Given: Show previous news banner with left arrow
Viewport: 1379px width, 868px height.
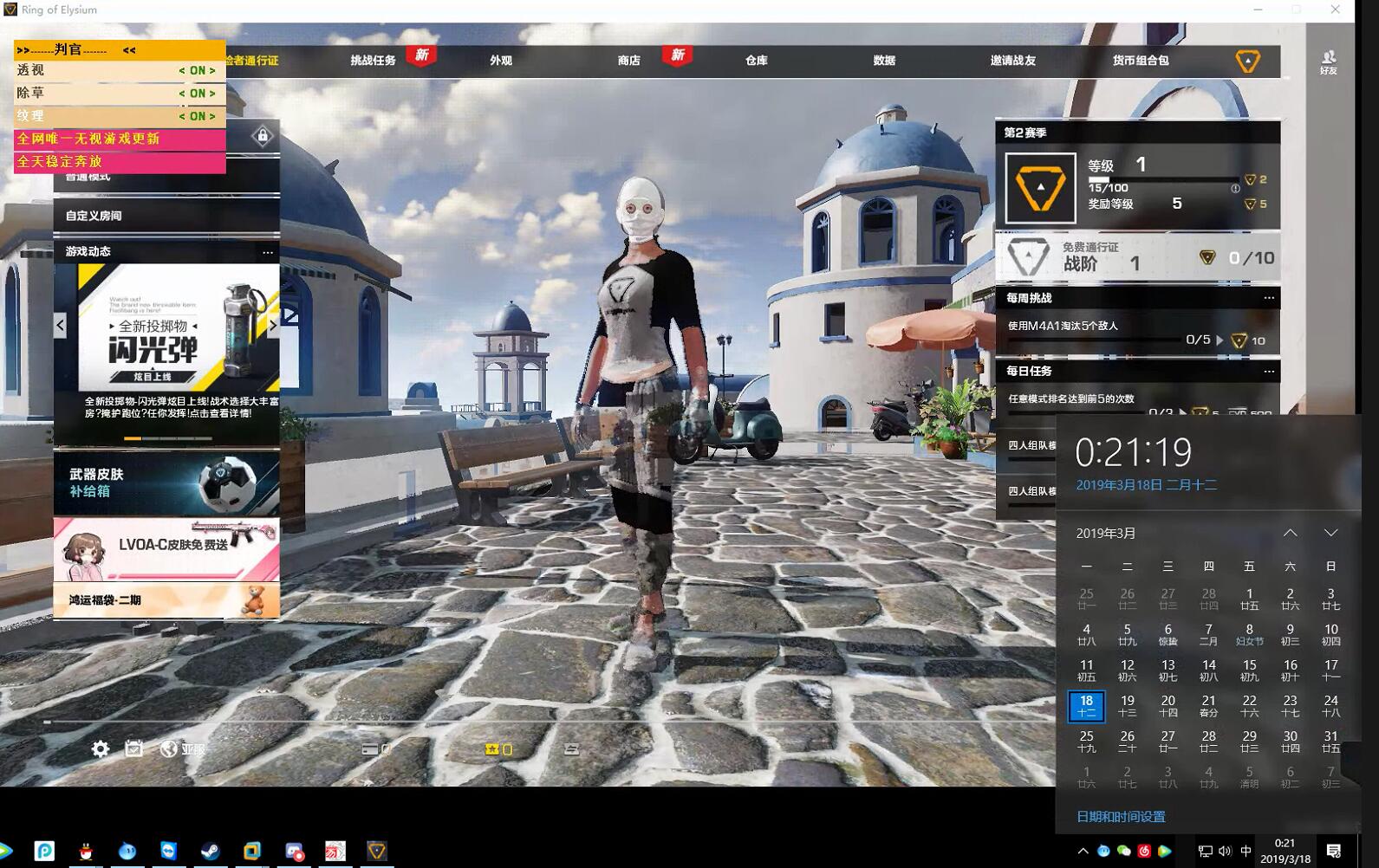Looking at the screenshot, I should [x=60, y=326].
